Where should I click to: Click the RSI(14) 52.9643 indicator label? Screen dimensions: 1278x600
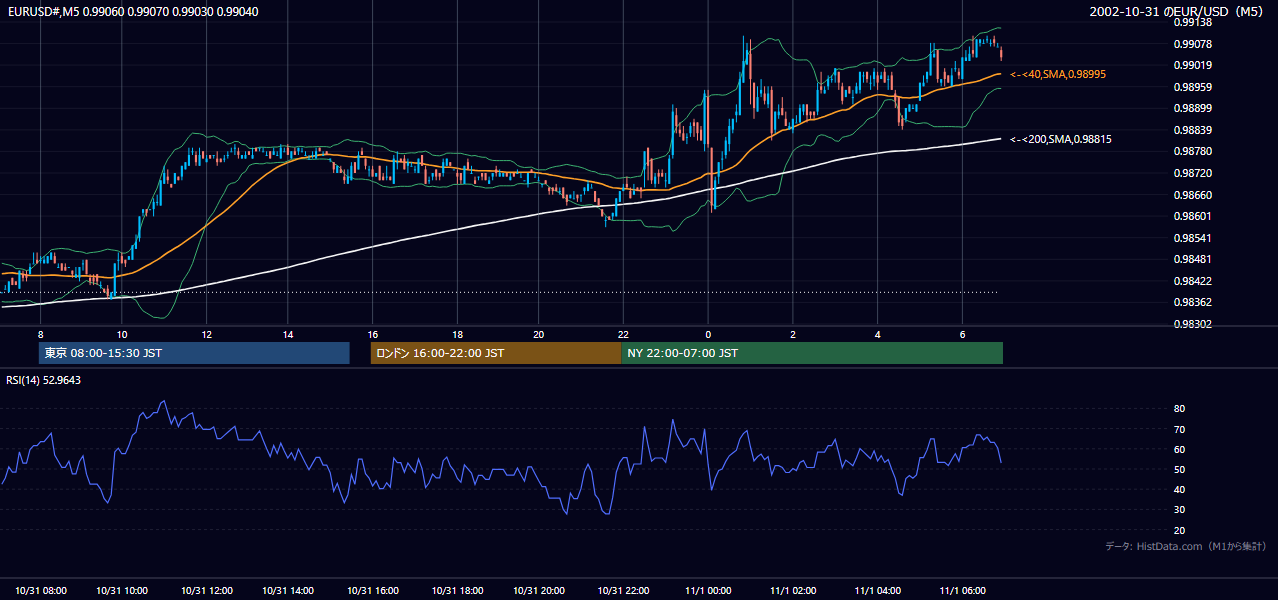click(x=44, y=380)
